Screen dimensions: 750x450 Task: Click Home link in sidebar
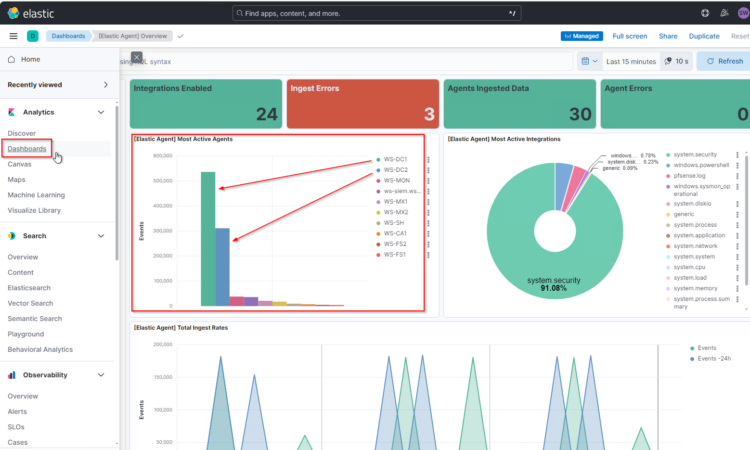[x=31, y=59]
